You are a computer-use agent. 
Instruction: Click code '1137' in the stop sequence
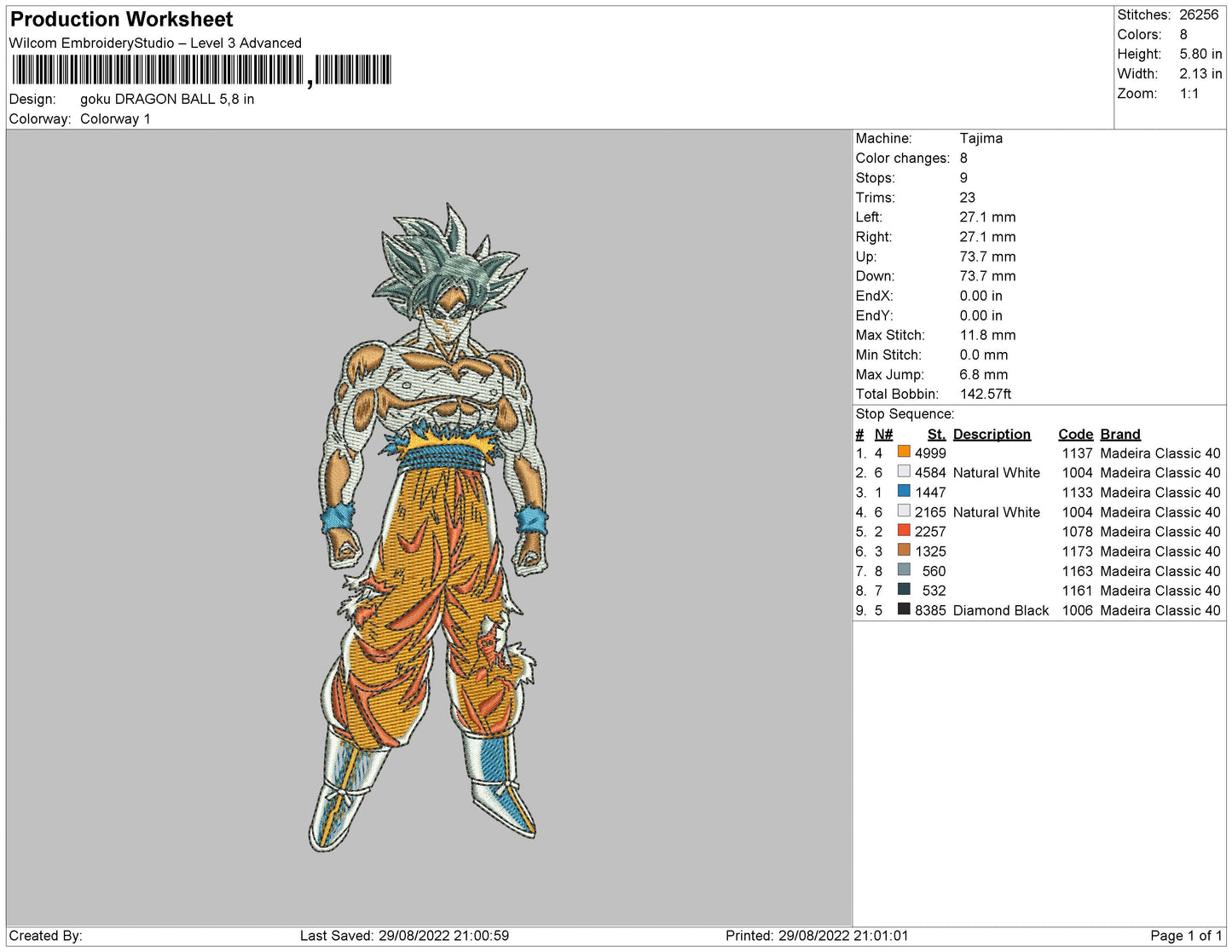click(1077, 453)
